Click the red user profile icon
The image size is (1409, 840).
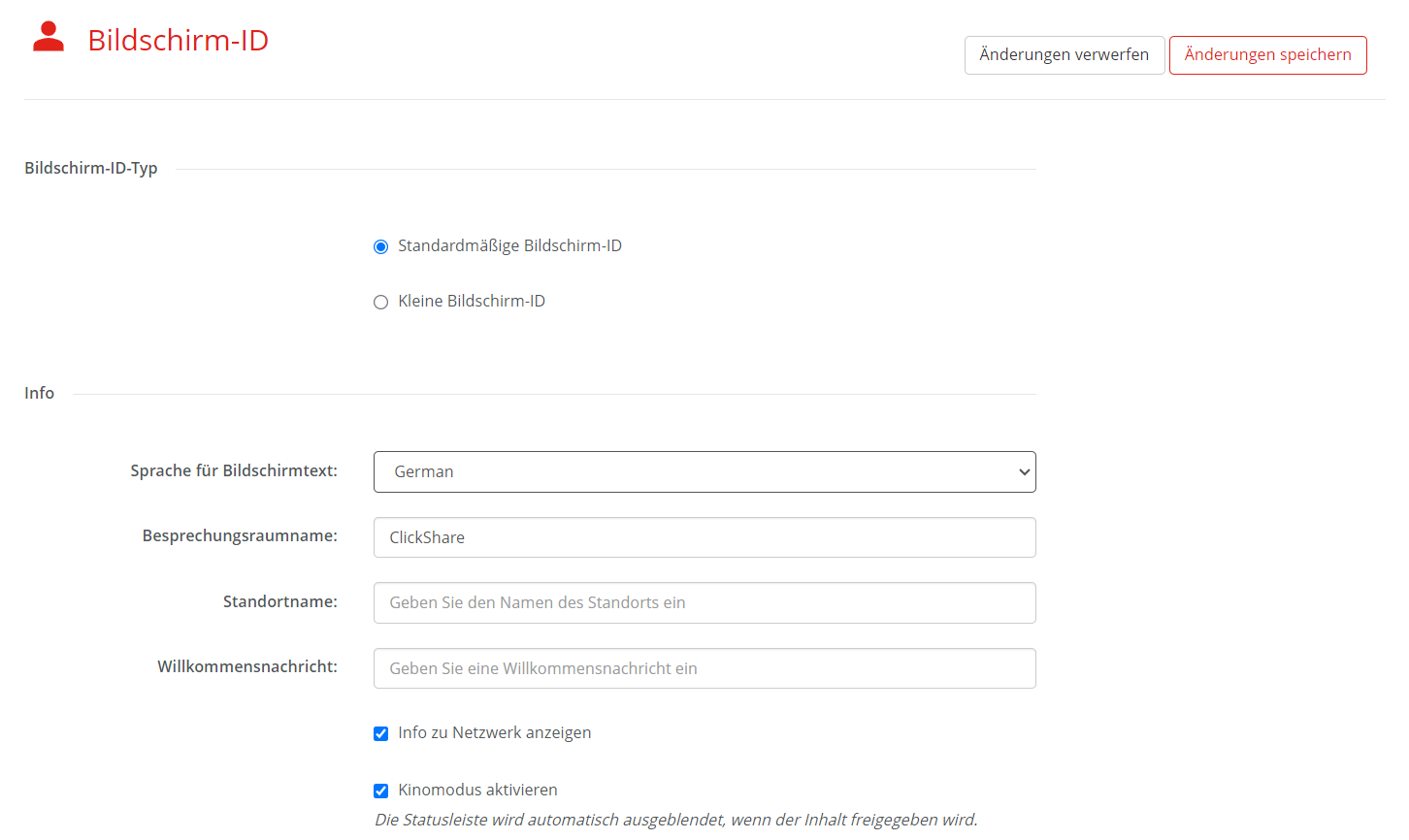tap(49, 37)
